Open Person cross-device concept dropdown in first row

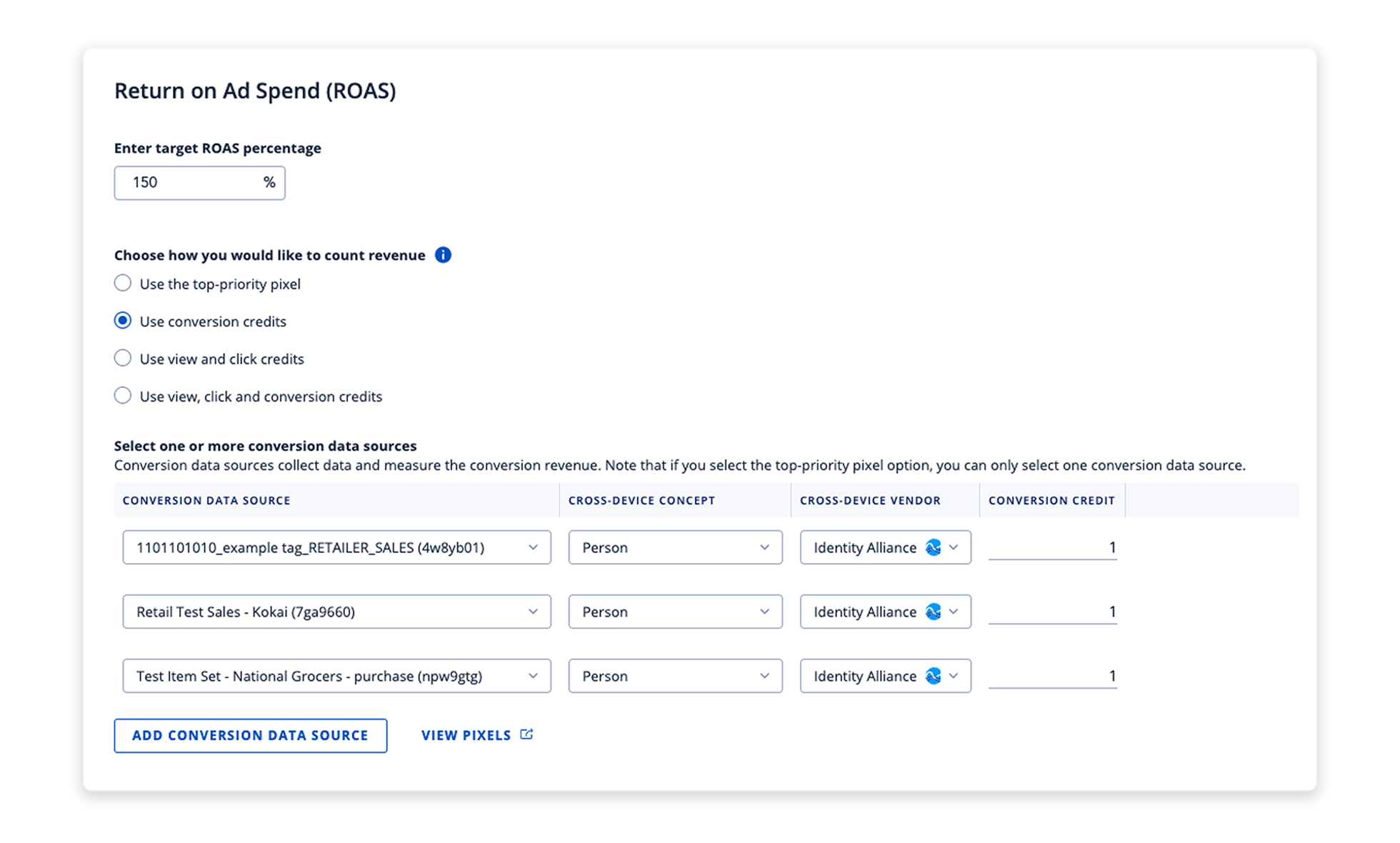(x=675, y=547)
